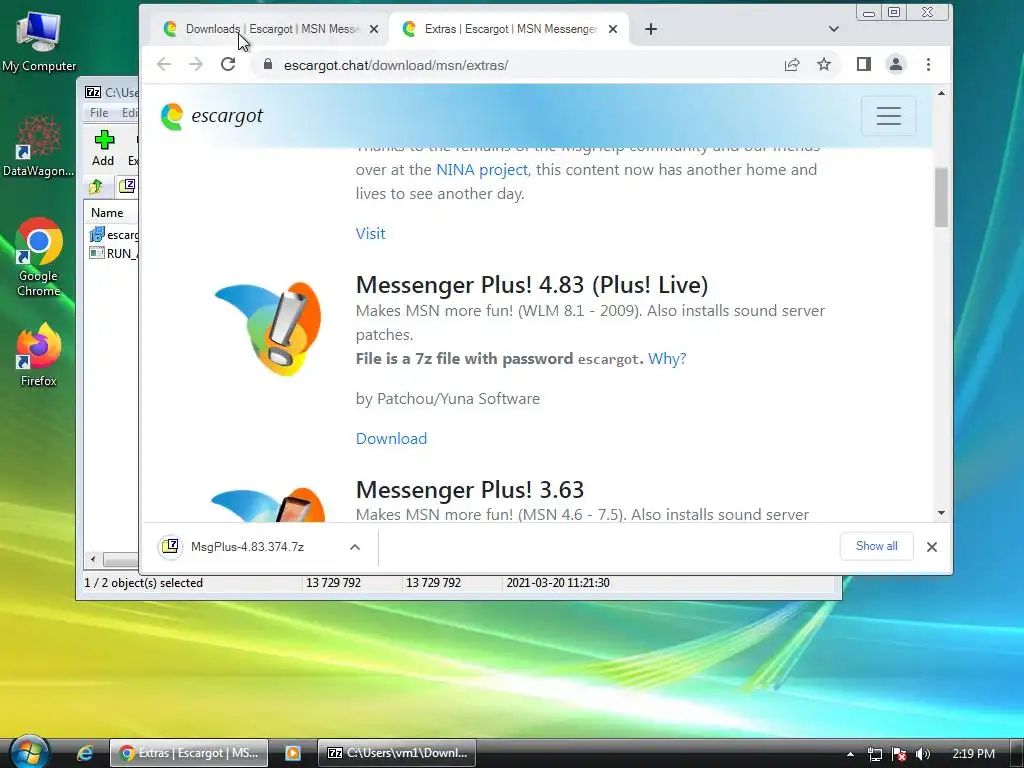Follow the NINA project link
The height and width of the screenshot is (768, 1024).
(x=481, y=170)
